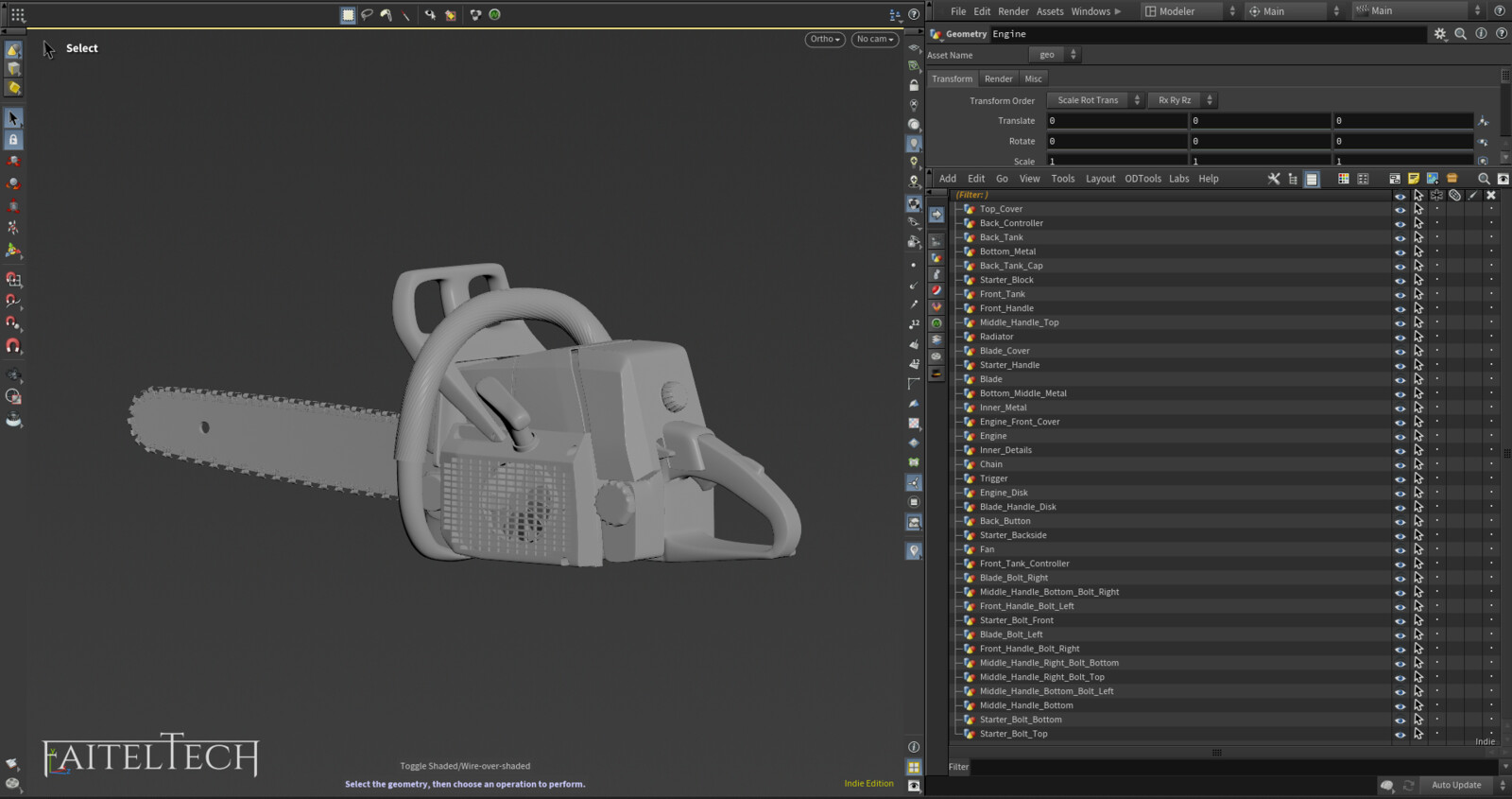Toggle the eye for Starter_Bolt_Top
This screenshot has width=1512, height=799.
tap(1400, 734)
